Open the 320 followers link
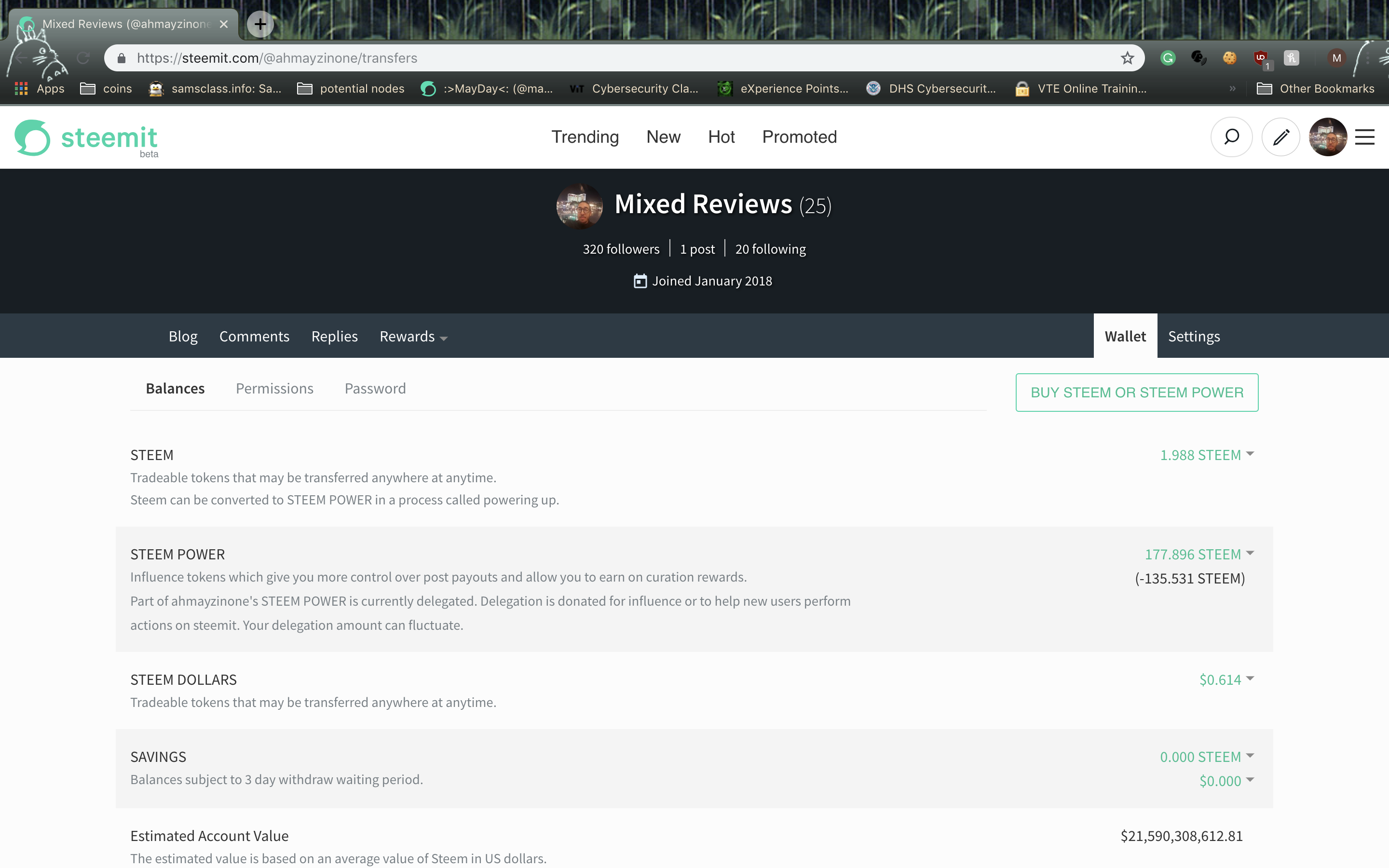This screenshot has height=868, width=1389. (x=621, y=249)
